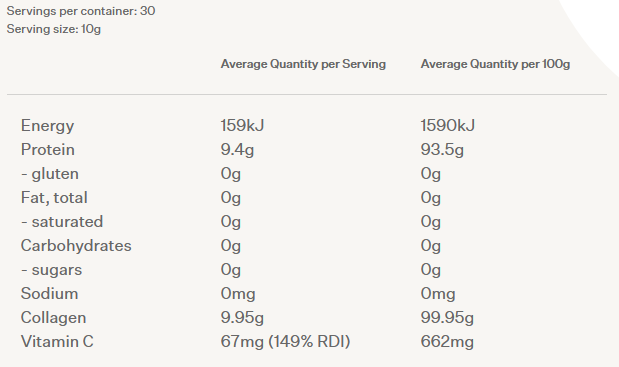Select the 662mg Vitamin C value

447,342
